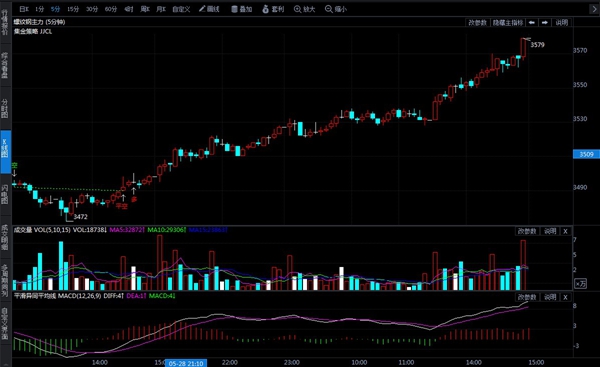Open the 综合看盘 sidebar tab
600x367 pixels.
[x=5, y=66]
